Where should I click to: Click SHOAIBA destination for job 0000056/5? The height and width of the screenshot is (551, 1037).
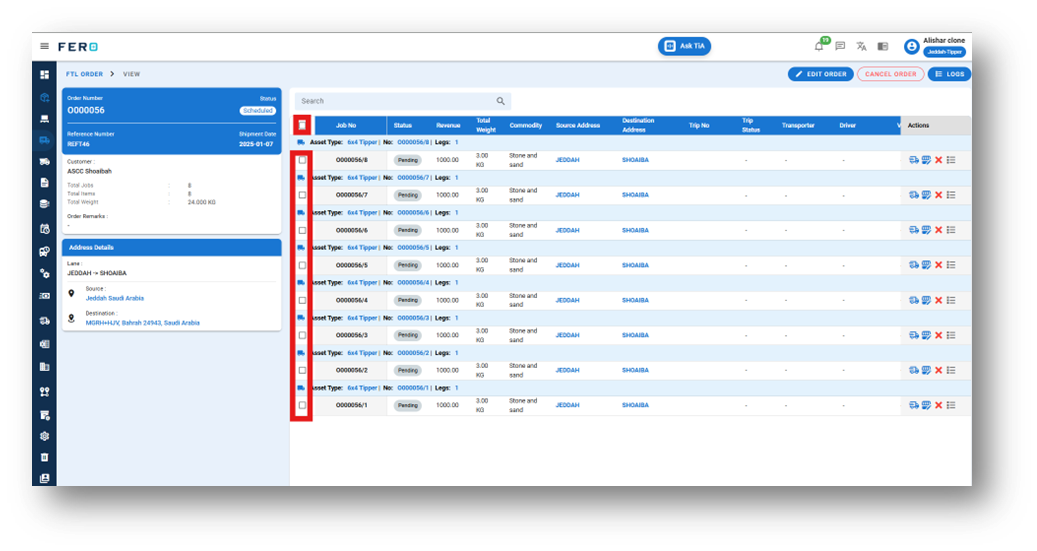(x=635, y=265)
